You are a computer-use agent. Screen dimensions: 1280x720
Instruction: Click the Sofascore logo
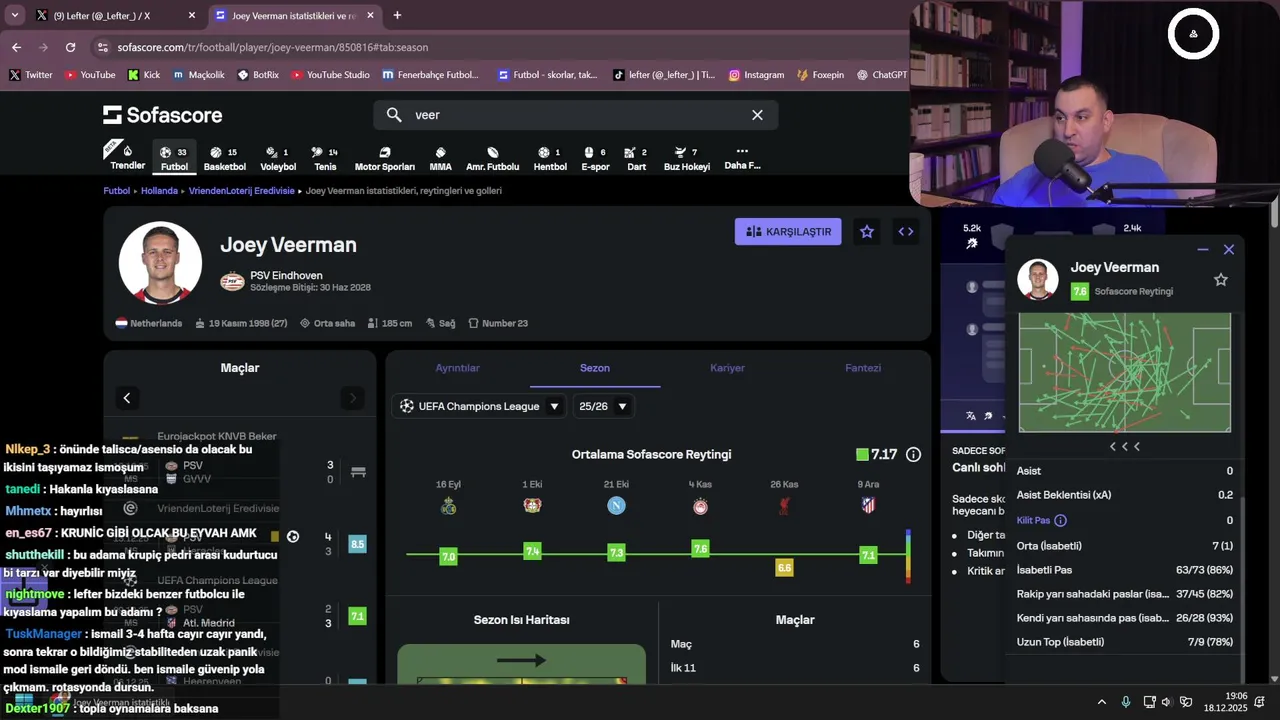[x=162, y=115]
